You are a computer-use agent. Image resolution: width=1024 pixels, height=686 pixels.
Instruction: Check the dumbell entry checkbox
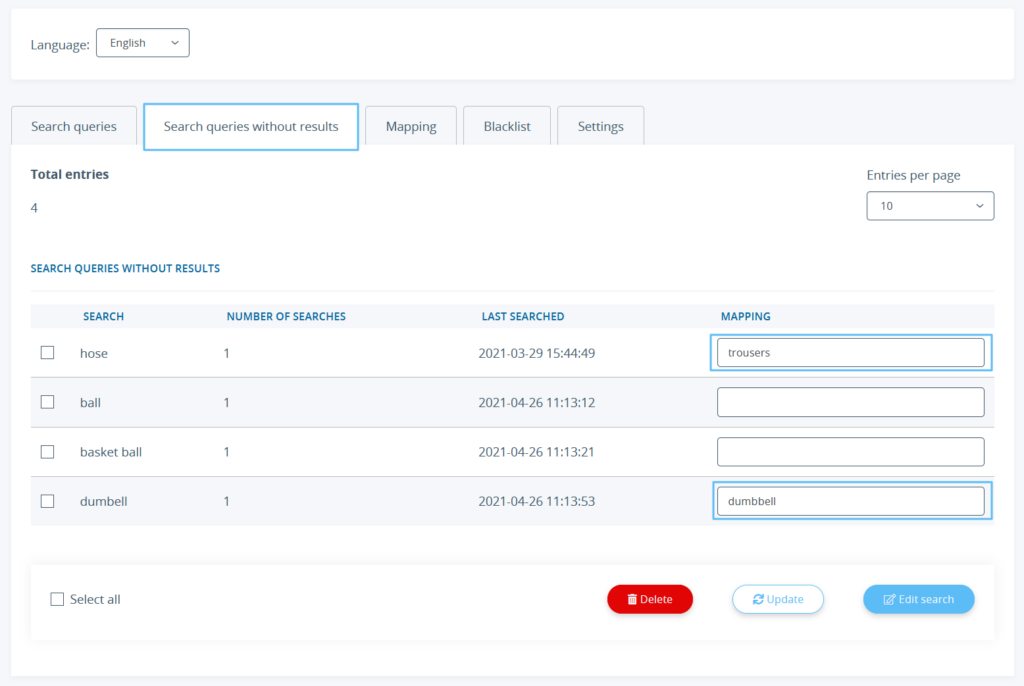point(47,501)
